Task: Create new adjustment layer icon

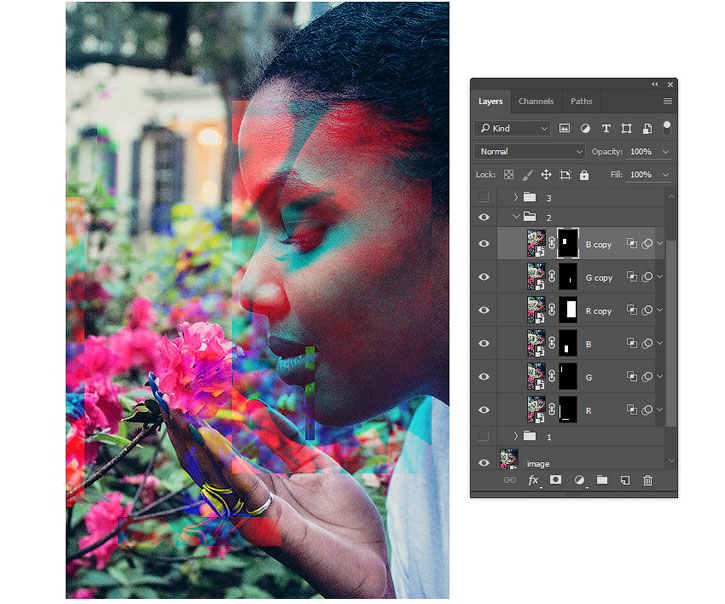Action: pos(579,480)
